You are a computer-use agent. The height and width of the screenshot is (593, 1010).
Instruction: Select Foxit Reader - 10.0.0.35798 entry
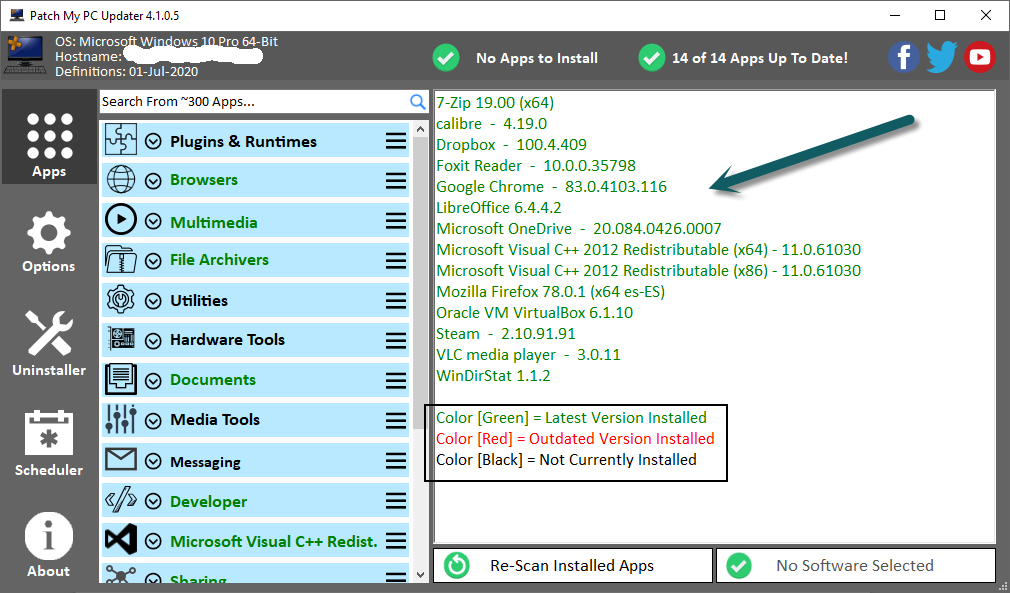click(536, 166)
